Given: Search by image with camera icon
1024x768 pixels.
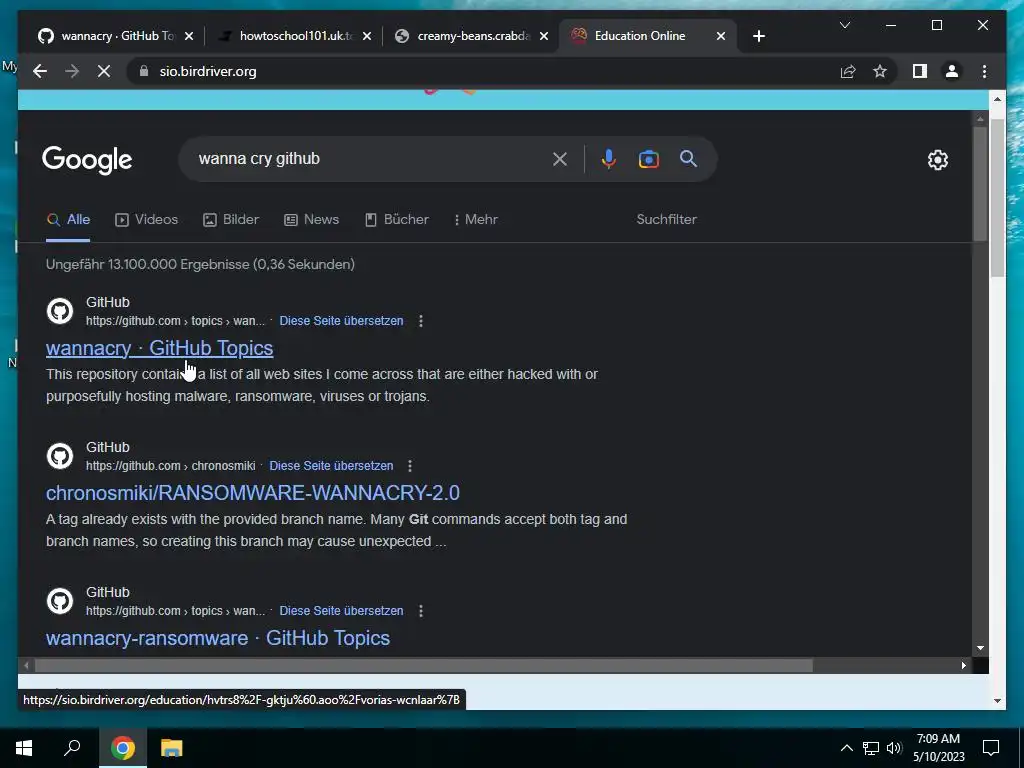Looking at the screenshot, I should [x=648, y=159].
